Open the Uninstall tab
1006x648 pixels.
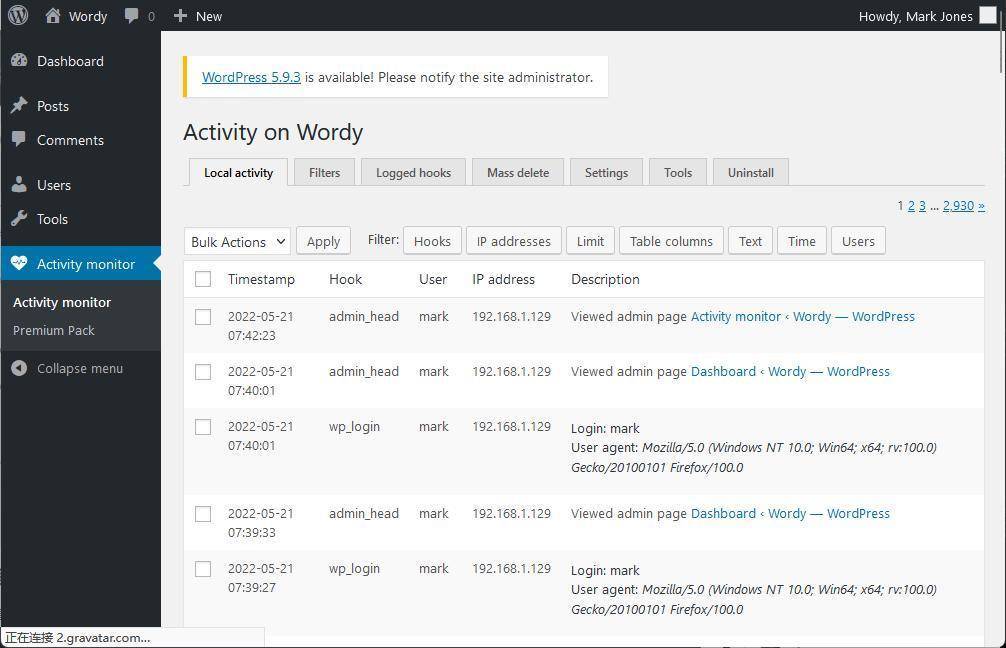[751, 172]
